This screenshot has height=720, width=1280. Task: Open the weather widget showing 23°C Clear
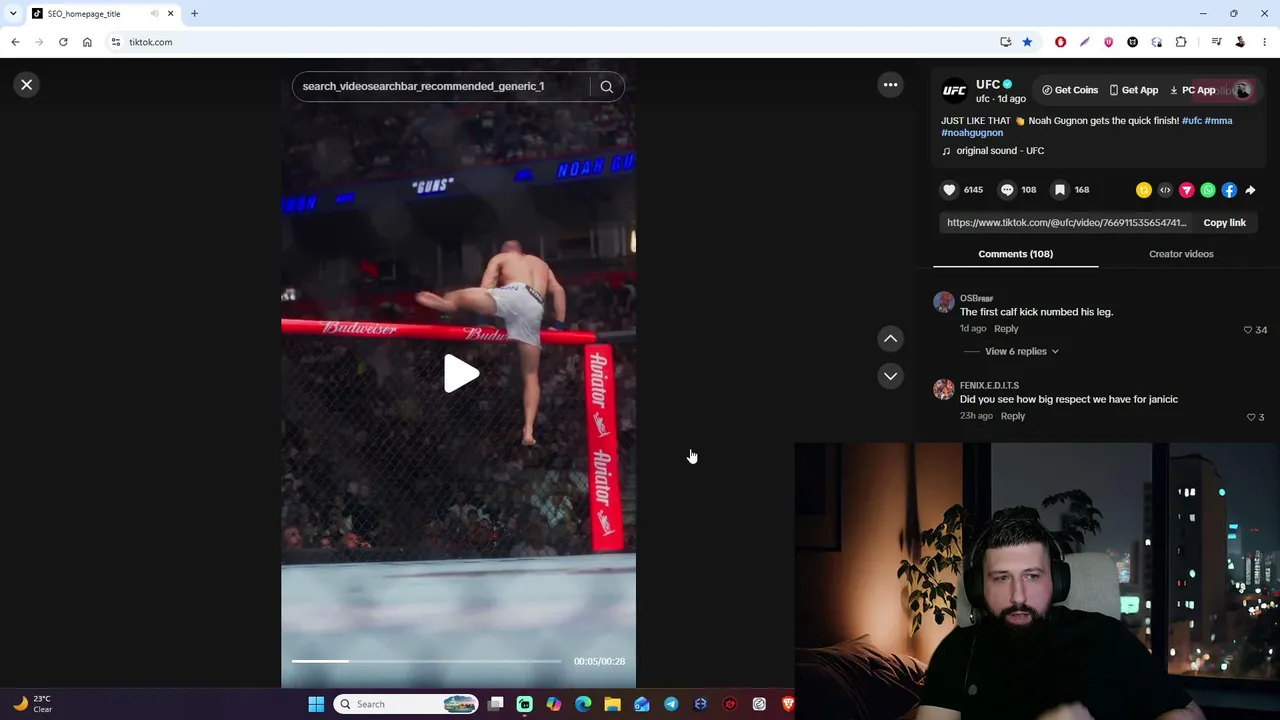(30, 704)
